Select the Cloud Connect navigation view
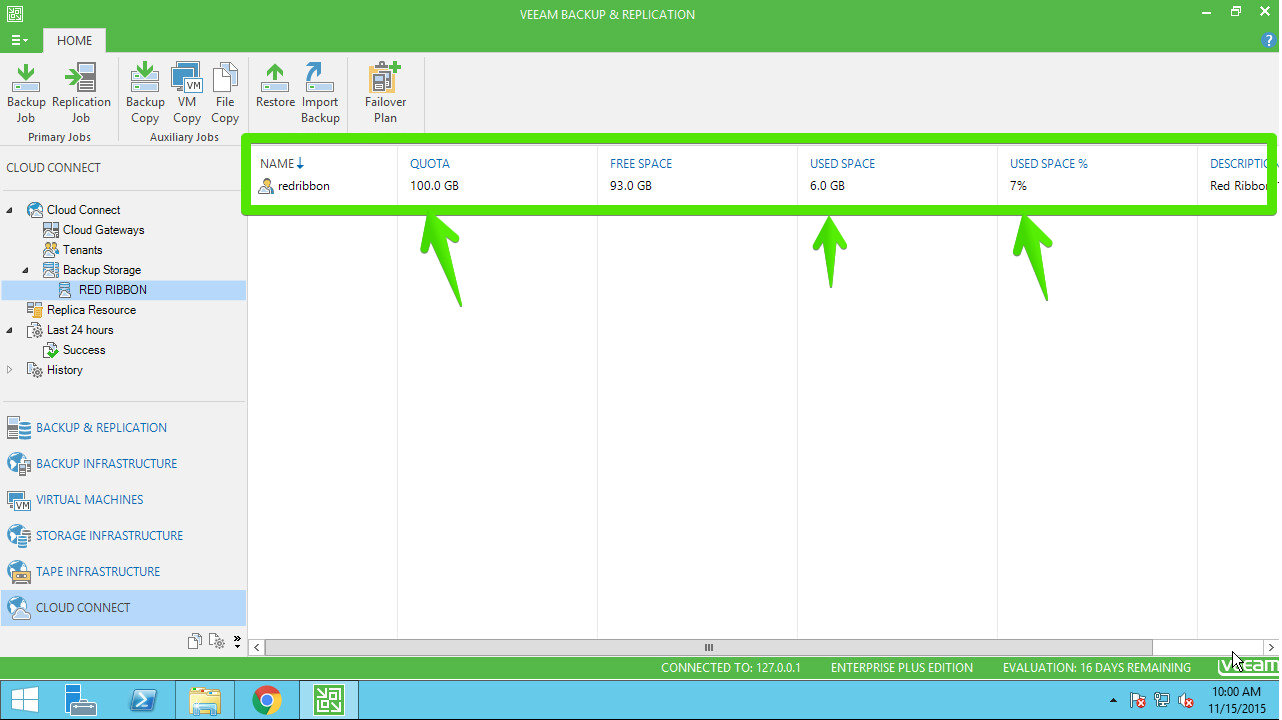Viewport: 1282px width, 720px height. (124, 608)
